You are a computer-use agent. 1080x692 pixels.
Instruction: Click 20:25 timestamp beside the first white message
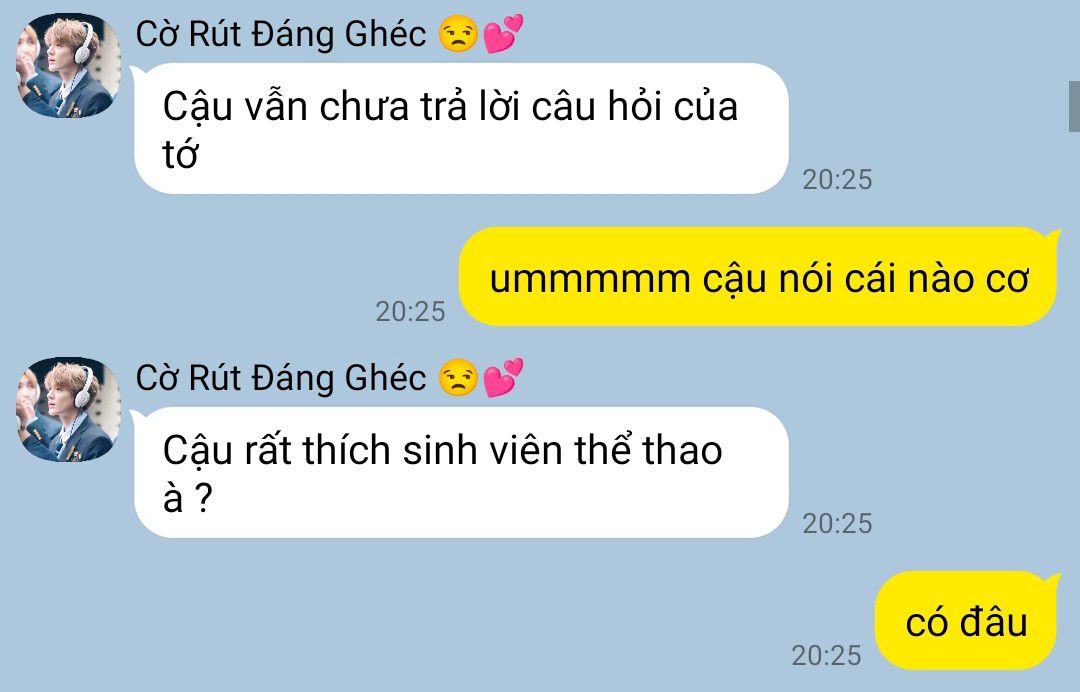pos(837,180)
